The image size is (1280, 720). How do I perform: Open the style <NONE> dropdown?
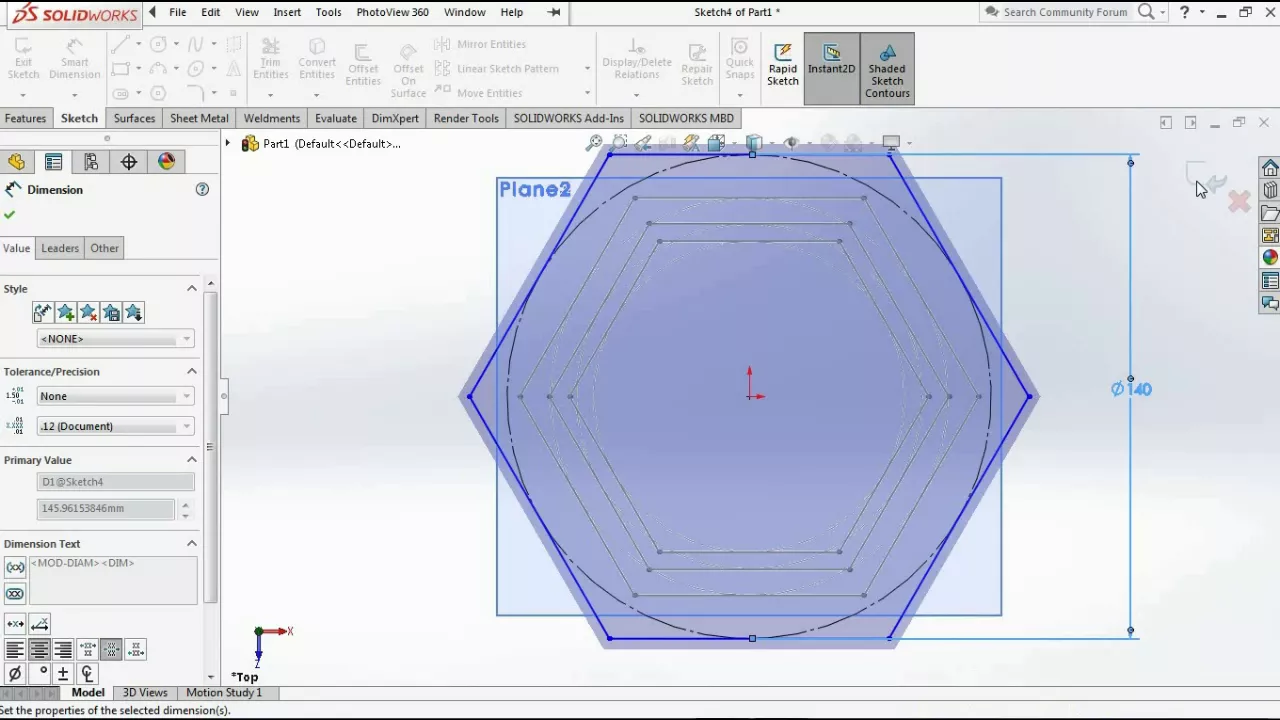tap(115, 339)
